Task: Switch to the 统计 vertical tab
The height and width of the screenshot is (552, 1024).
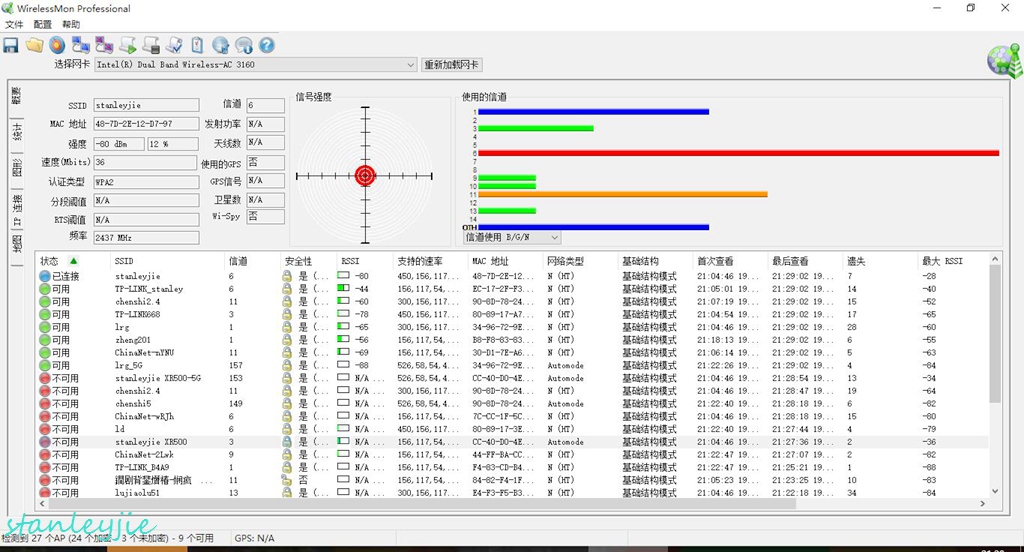Action: [x=16, y=131]
